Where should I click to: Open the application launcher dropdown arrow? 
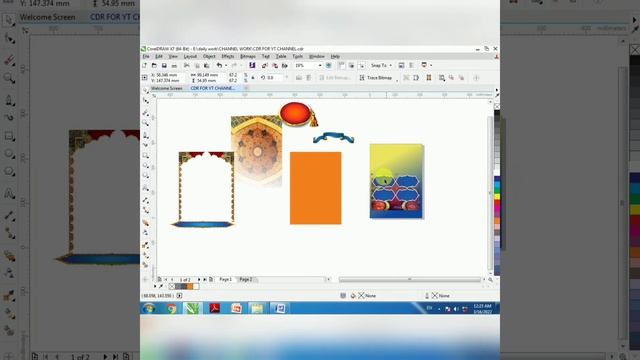coord(431,65)
